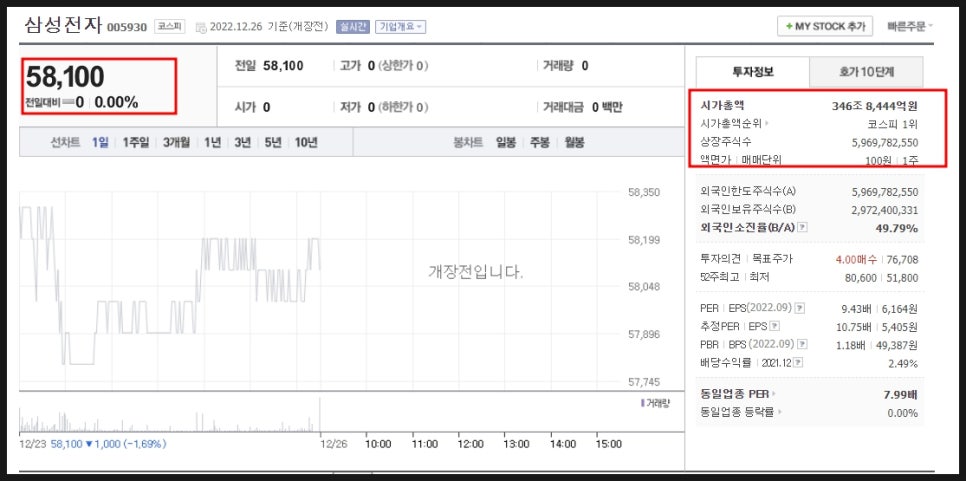The width and height of the screenshot is (966, 481).
Task: Click the 4.00매수 investment opinion
Action: coord(856,259)
